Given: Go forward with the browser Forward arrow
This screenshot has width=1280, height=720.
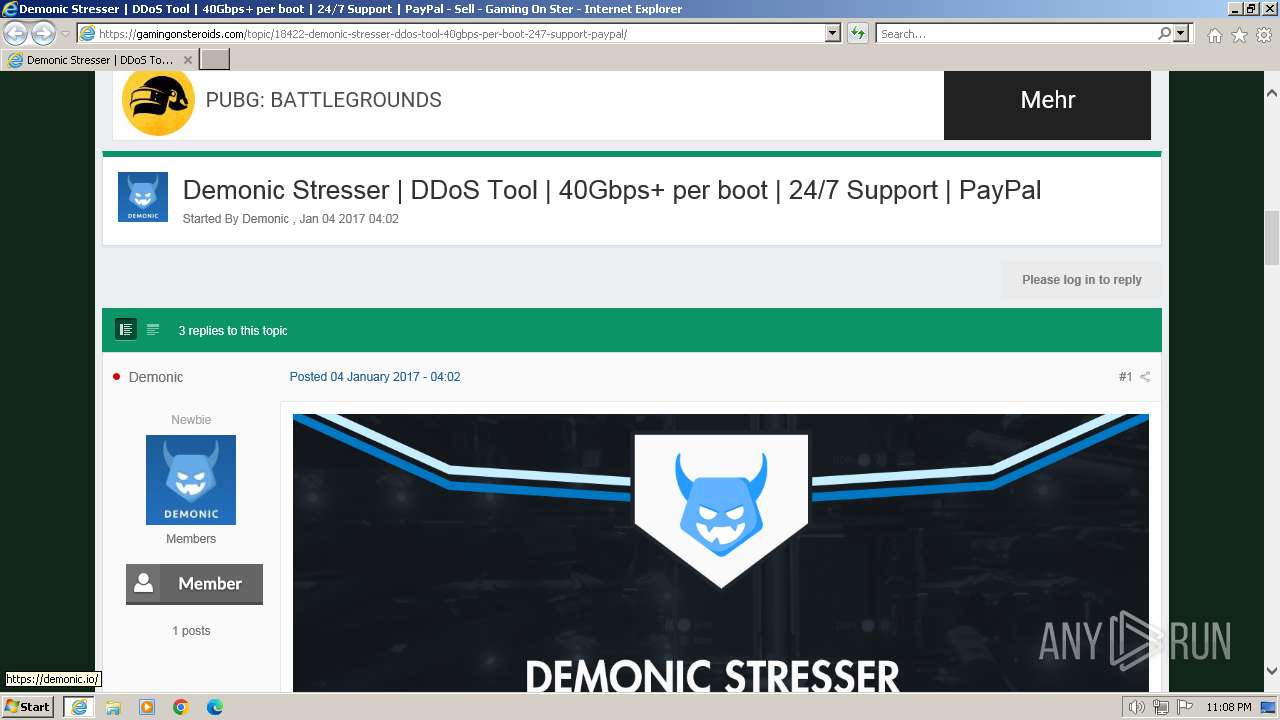Looking at the screenshot, I should [43, 33].
